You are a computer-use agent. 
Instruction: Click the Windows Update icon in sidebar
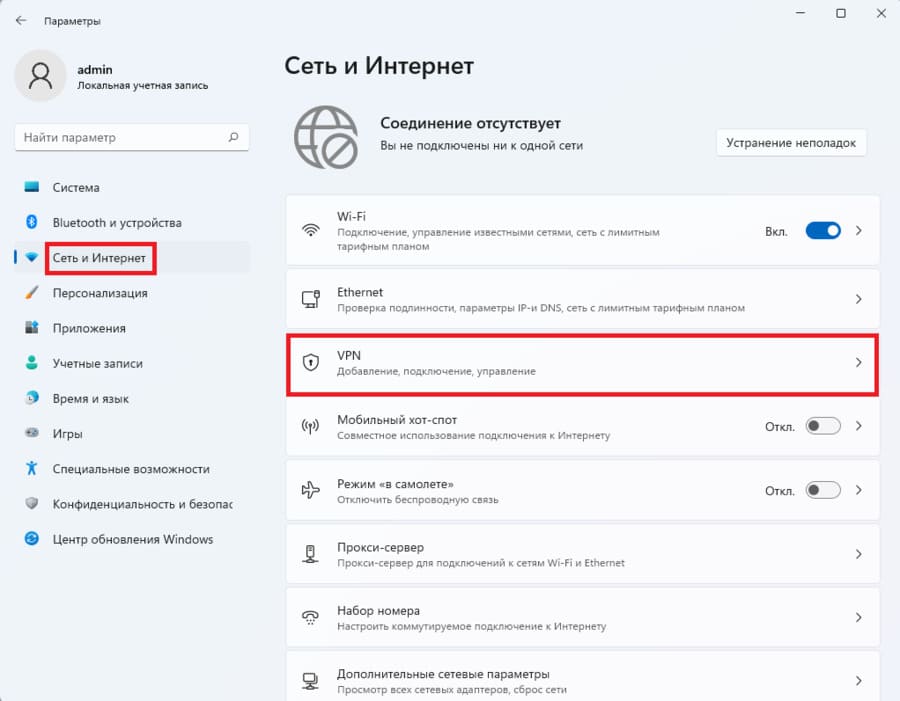32,539
